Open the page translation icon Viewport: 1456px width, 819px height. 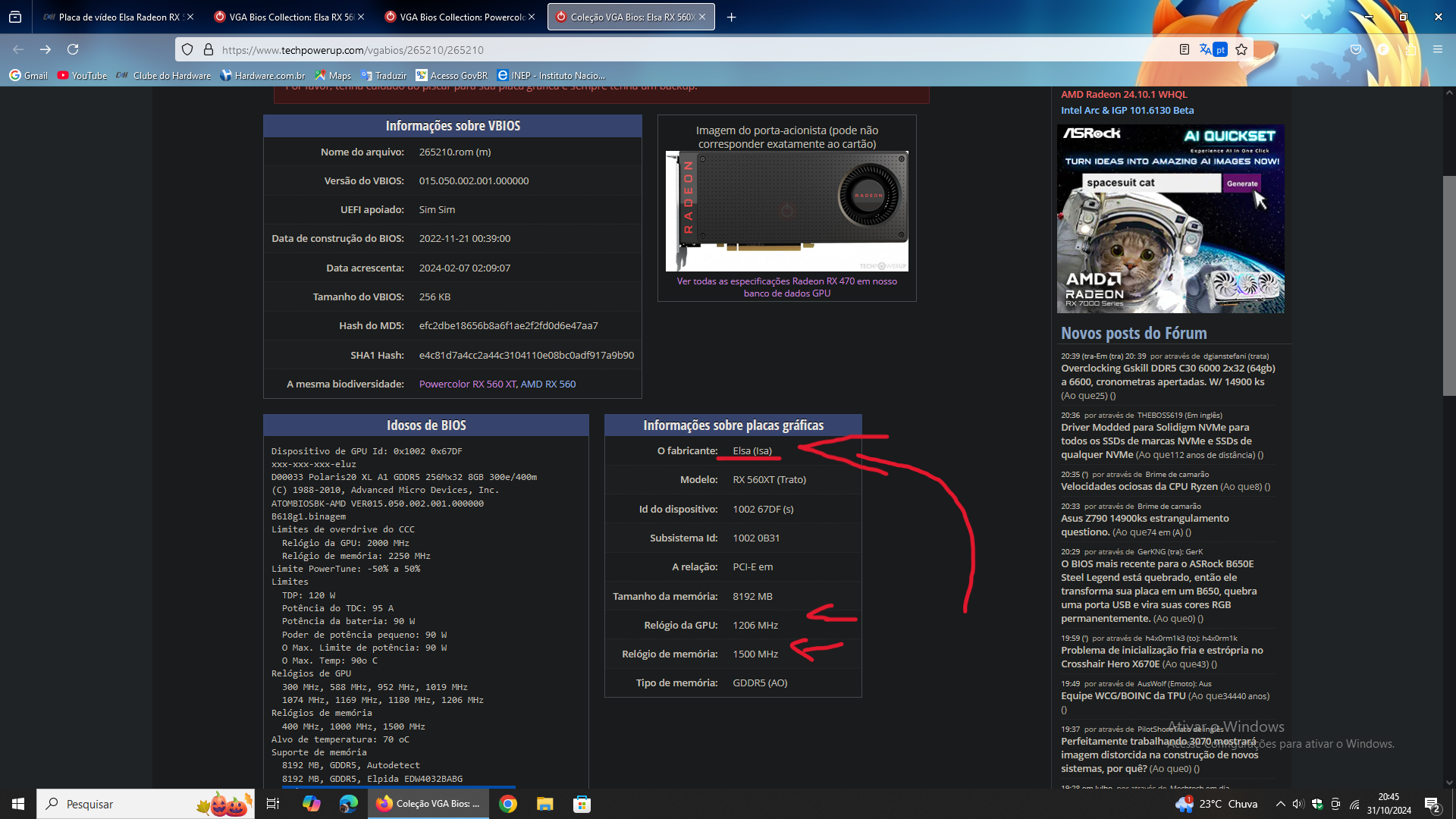pyautogui.click(x=1213, y=49)
